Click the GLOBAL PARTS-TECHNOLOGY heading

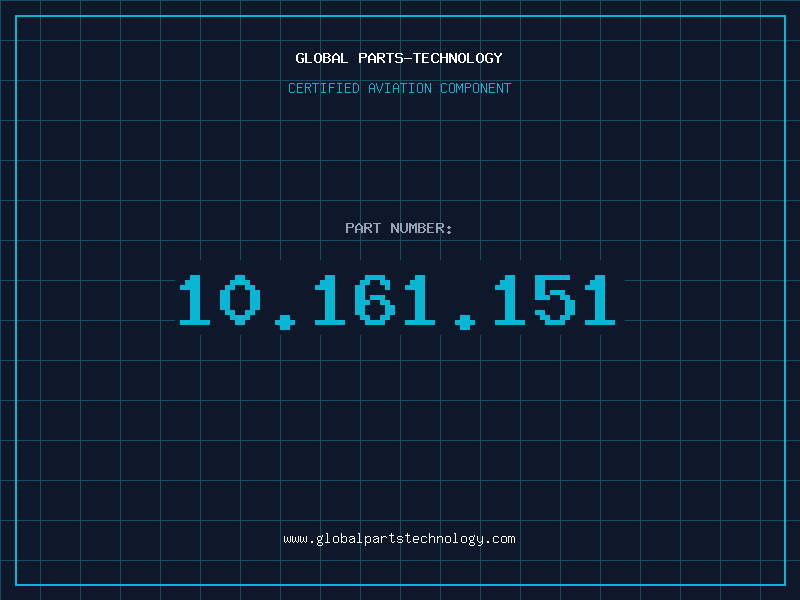click(x=399, y=58)
